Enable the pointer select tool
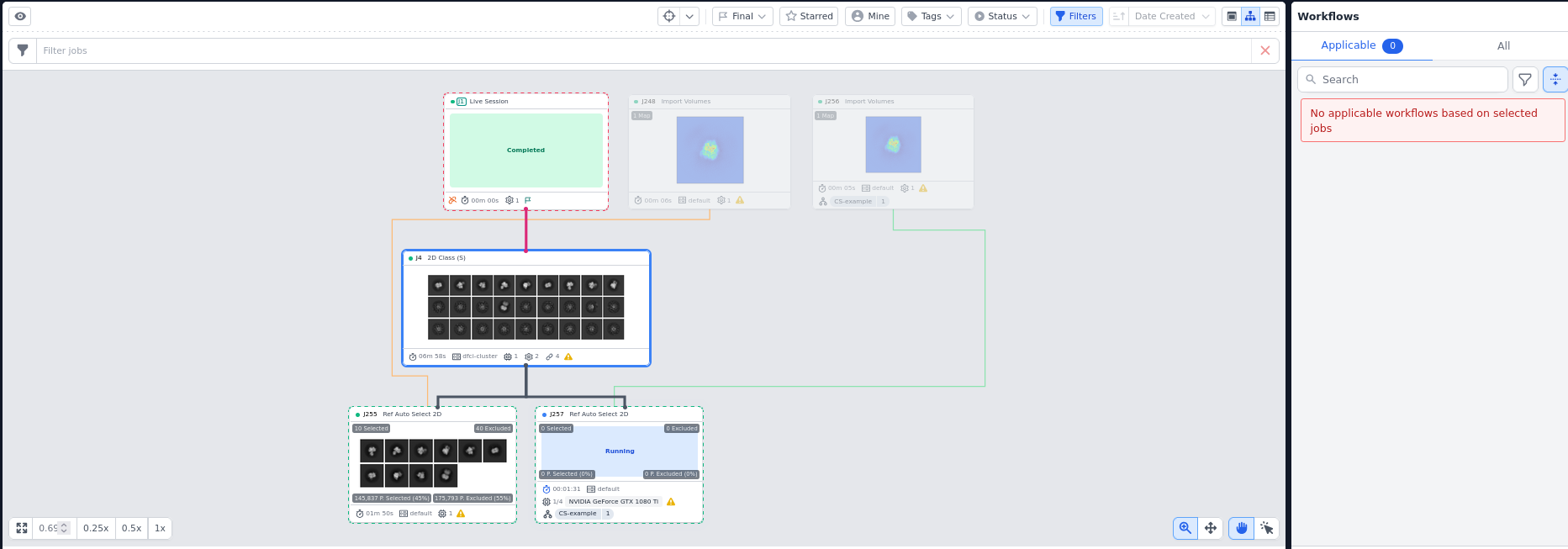The height and width of the screenshot is (549, 1568). (x=1266, y=528)
